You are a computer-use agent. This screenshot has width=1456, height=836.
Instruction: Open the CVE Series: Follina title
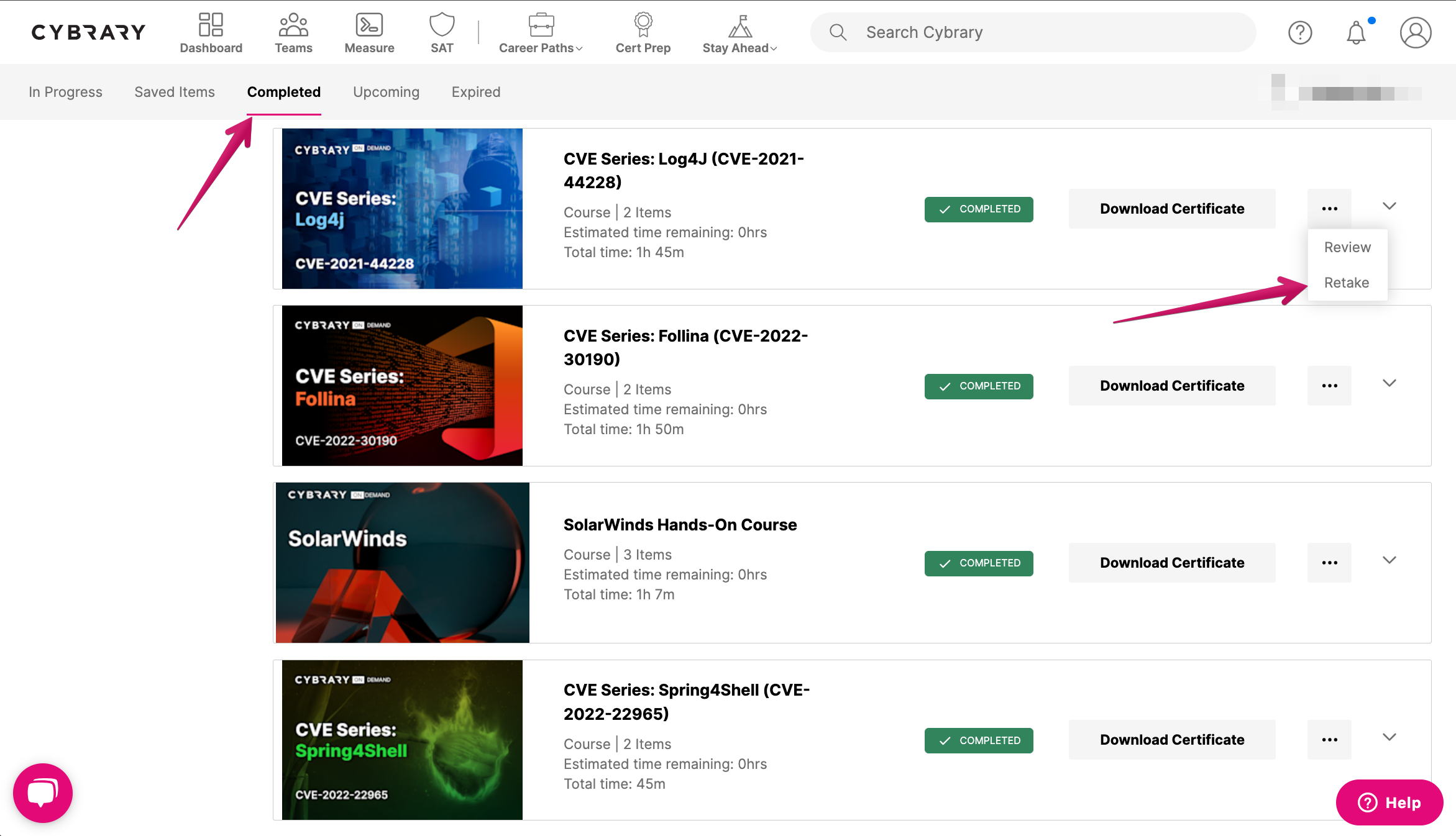[x=685, y=348]
